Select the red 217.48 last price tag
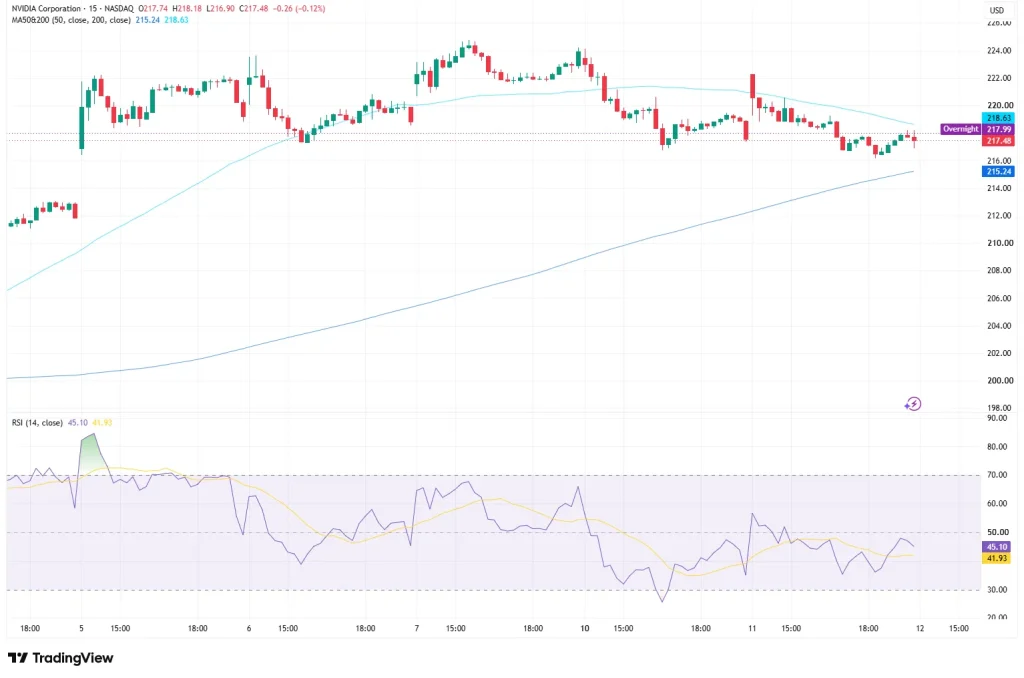This screenshot has width=1024, height=678. click(x=999, y=141)
